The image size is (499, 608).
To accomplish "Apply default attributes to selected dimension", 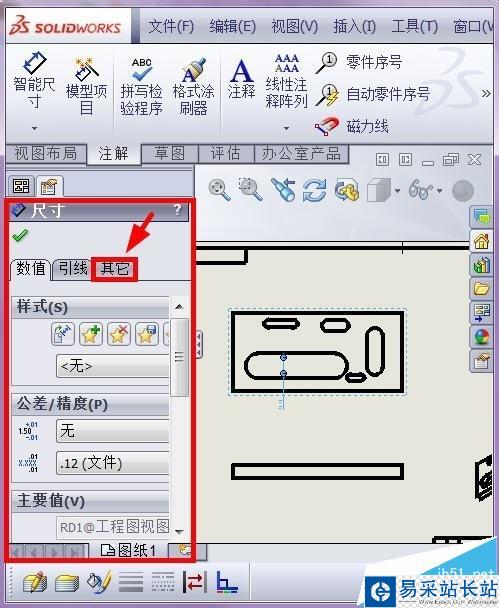I will (x=63, y=334).
